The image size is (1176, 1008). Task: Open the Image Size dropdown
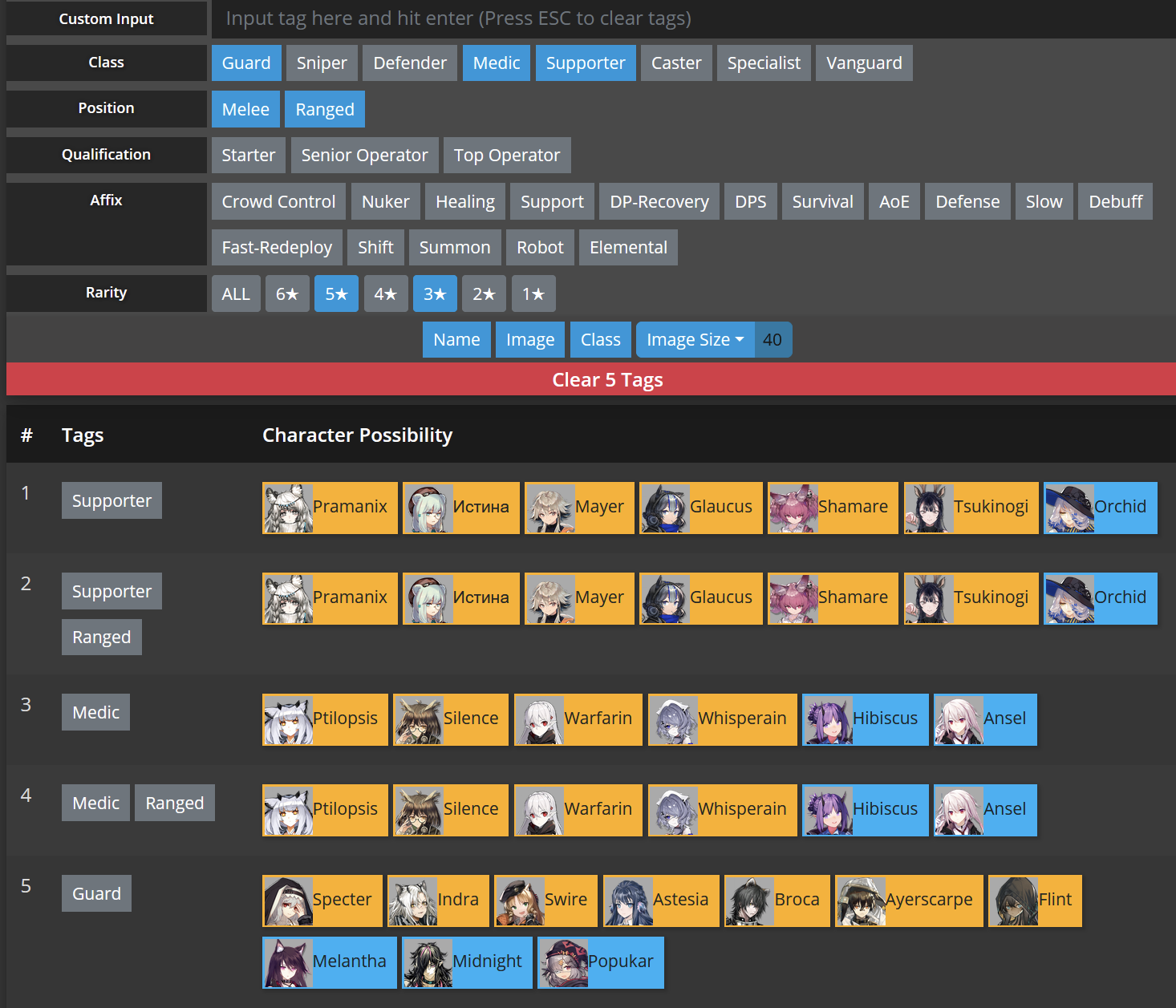click(695, 340)
